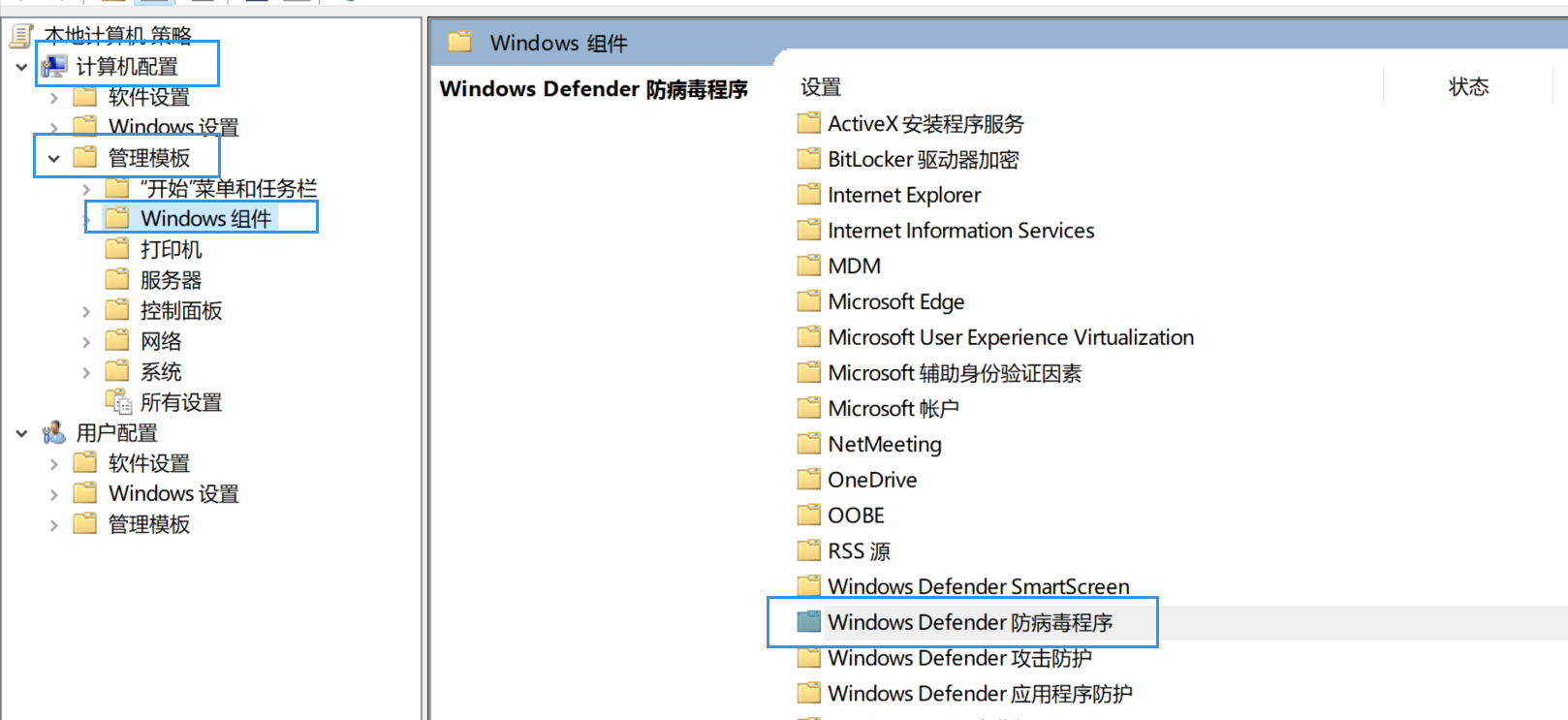Click the MDM folder icon
The image size is (1568, 720).
coord(808,266)
